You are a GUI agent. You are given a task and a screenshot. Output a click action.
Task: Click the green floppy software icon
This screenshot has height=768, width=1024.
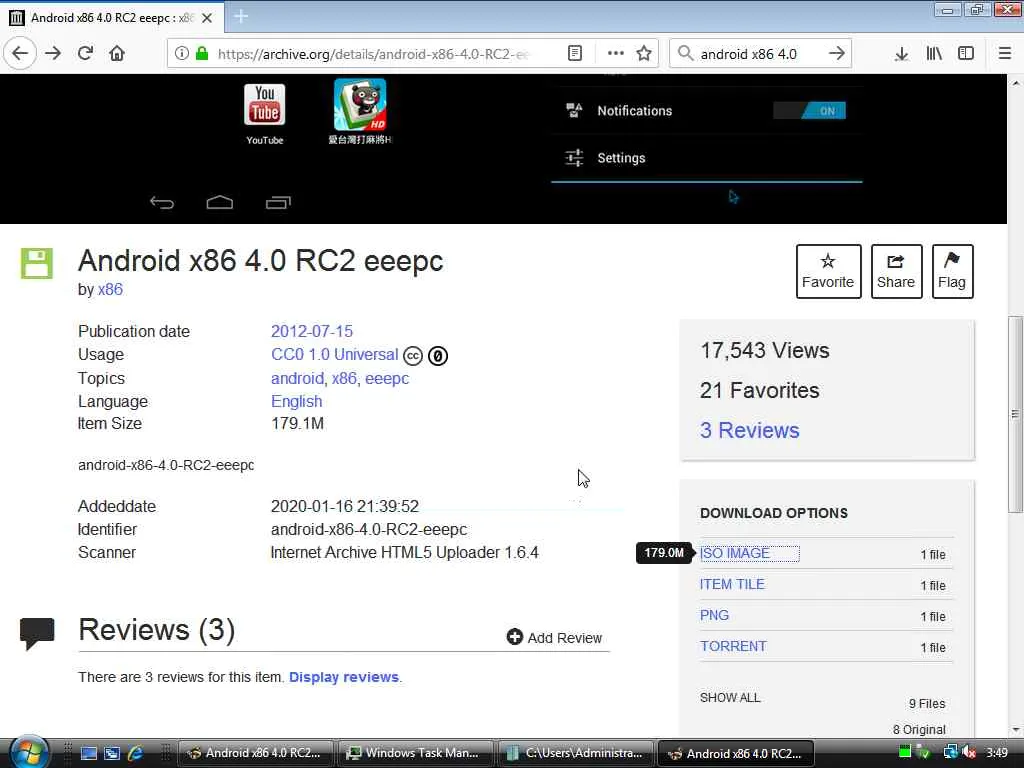37,263
